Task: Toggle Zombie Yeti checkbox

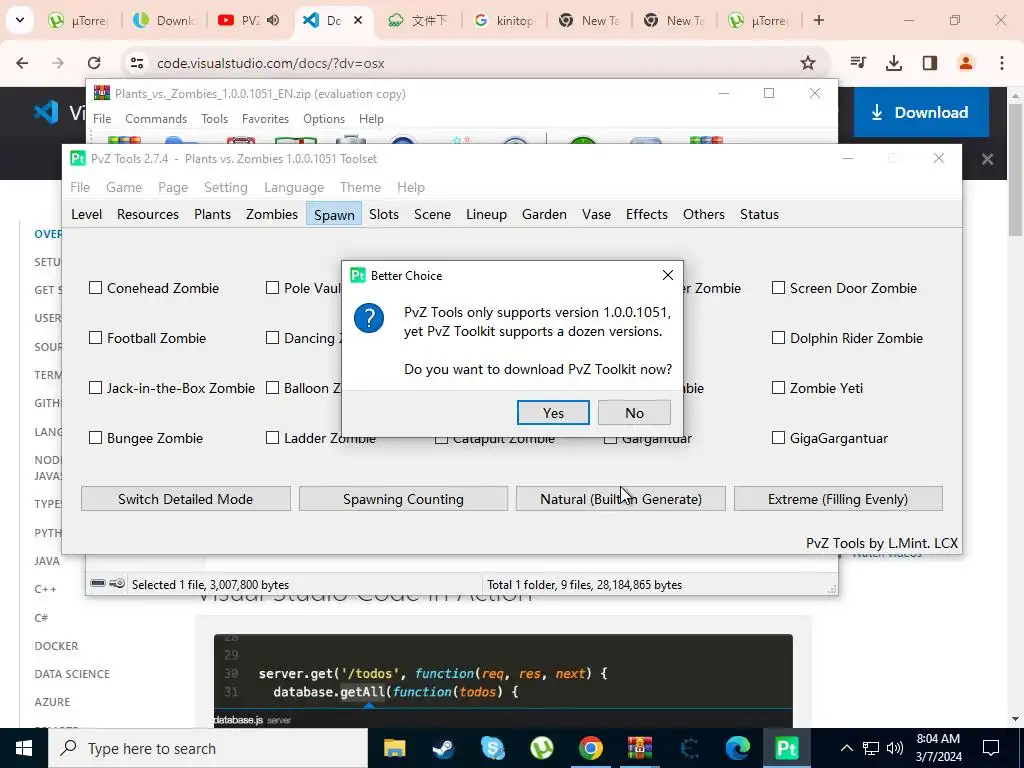Action: (778, 388)
